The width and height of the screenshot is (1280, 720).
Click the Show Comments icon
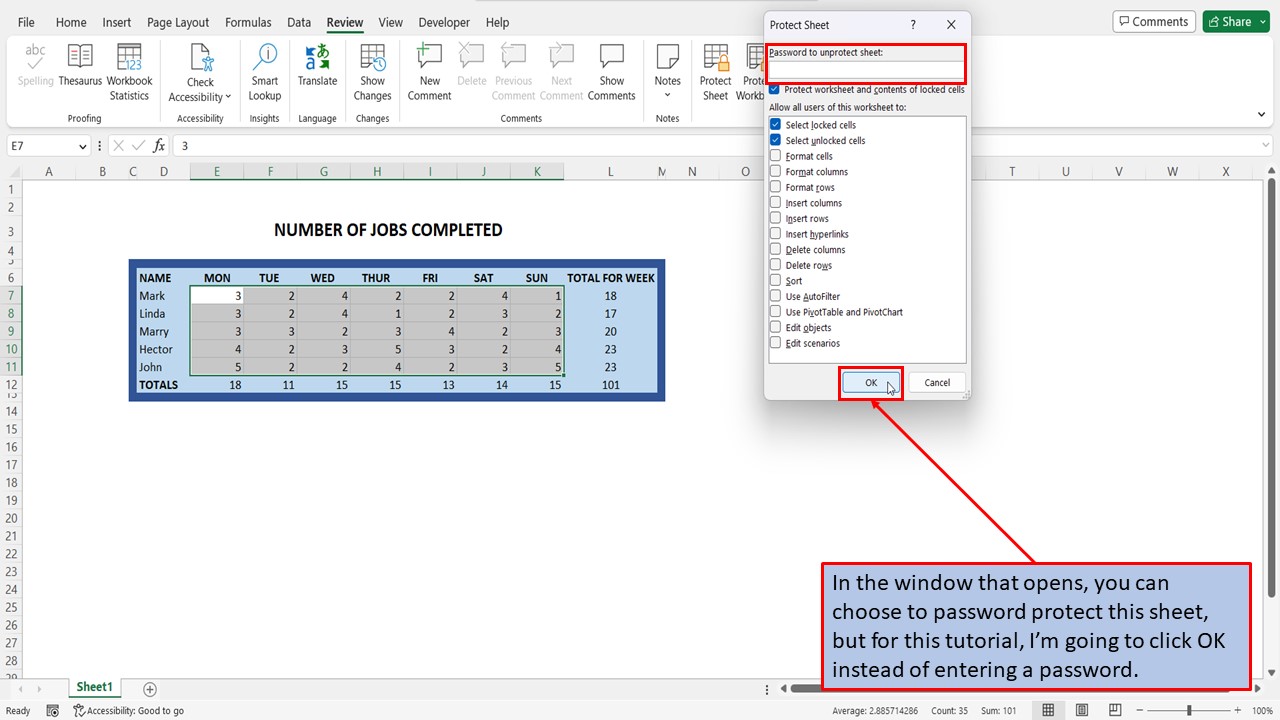[611, 65]
